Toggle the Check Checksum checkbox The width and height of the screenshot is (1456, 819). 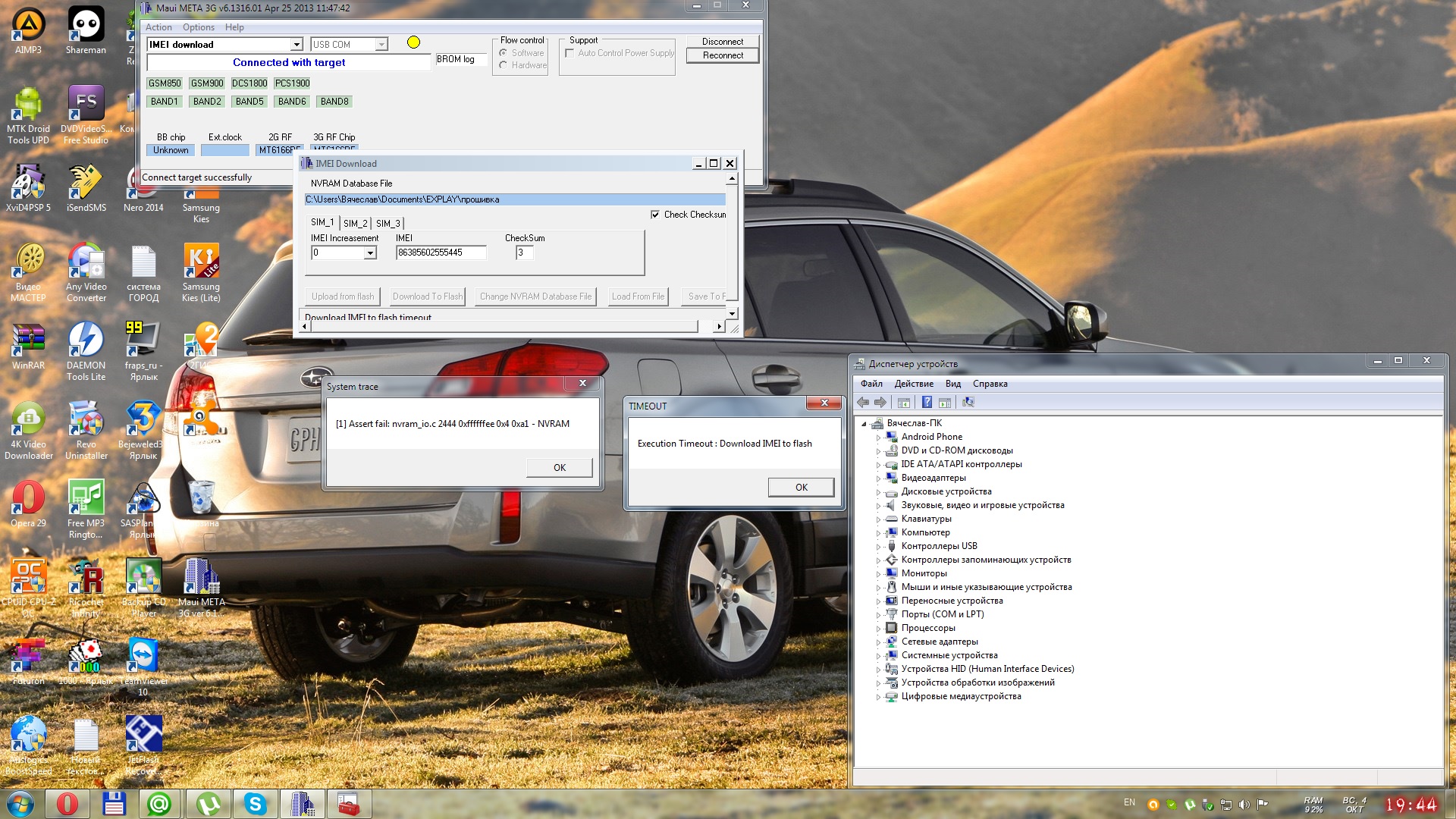655,215
